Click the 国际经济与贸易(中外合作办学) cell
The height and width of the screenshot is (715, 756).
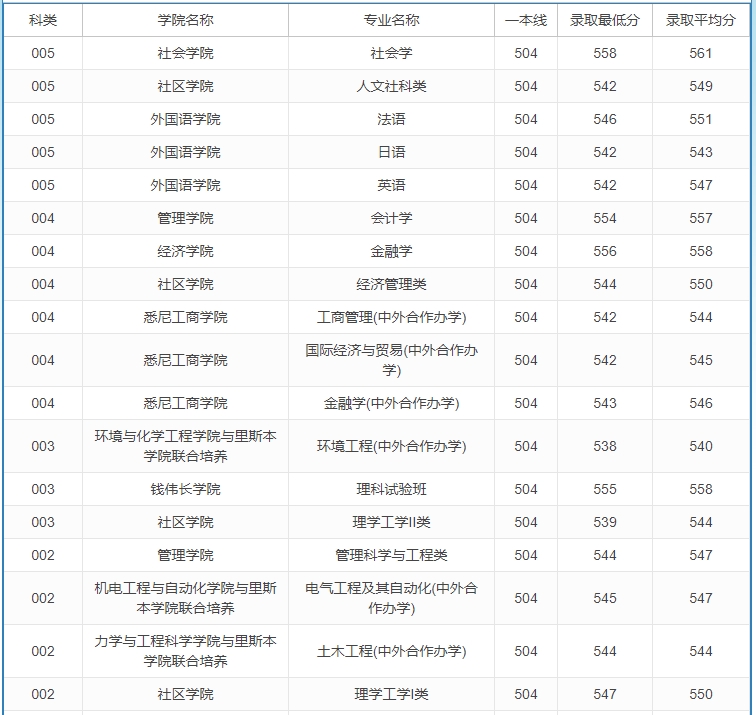pyautogui.click(x=391, y=360)
